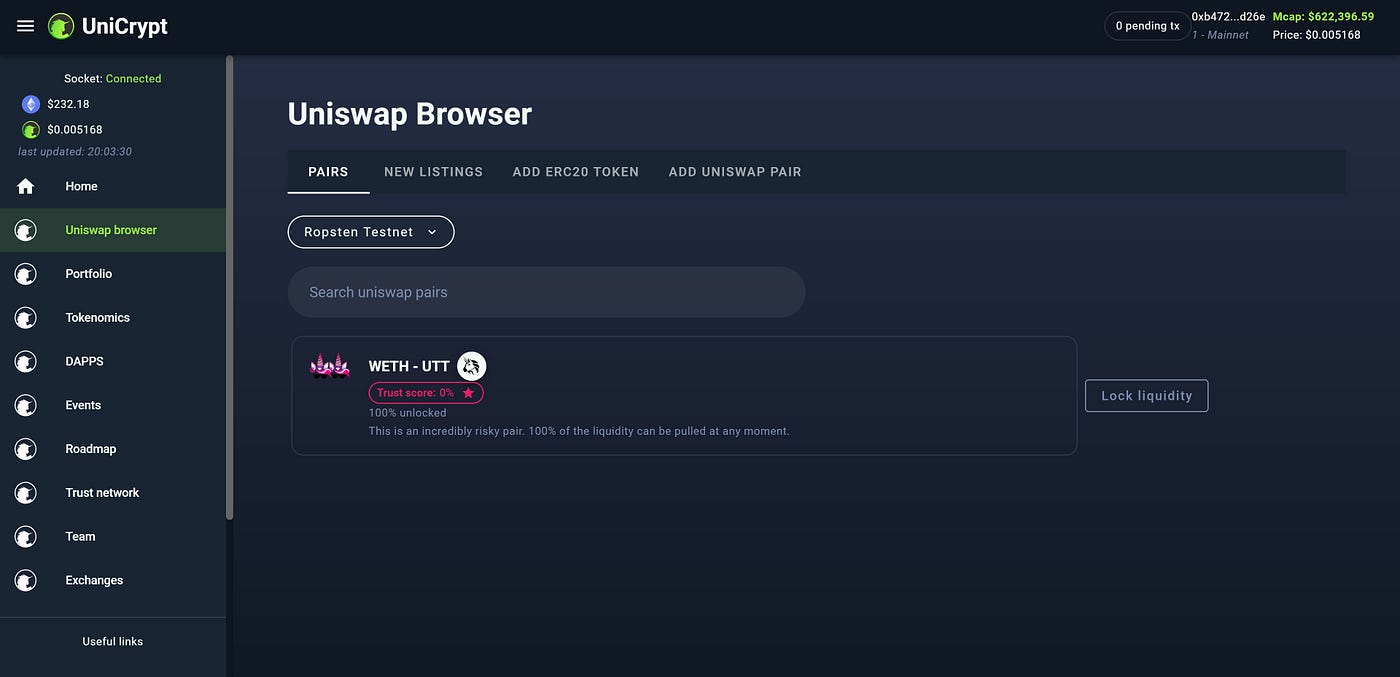
Task: Click the Ethereum price icon
Action: click(31, 104)
